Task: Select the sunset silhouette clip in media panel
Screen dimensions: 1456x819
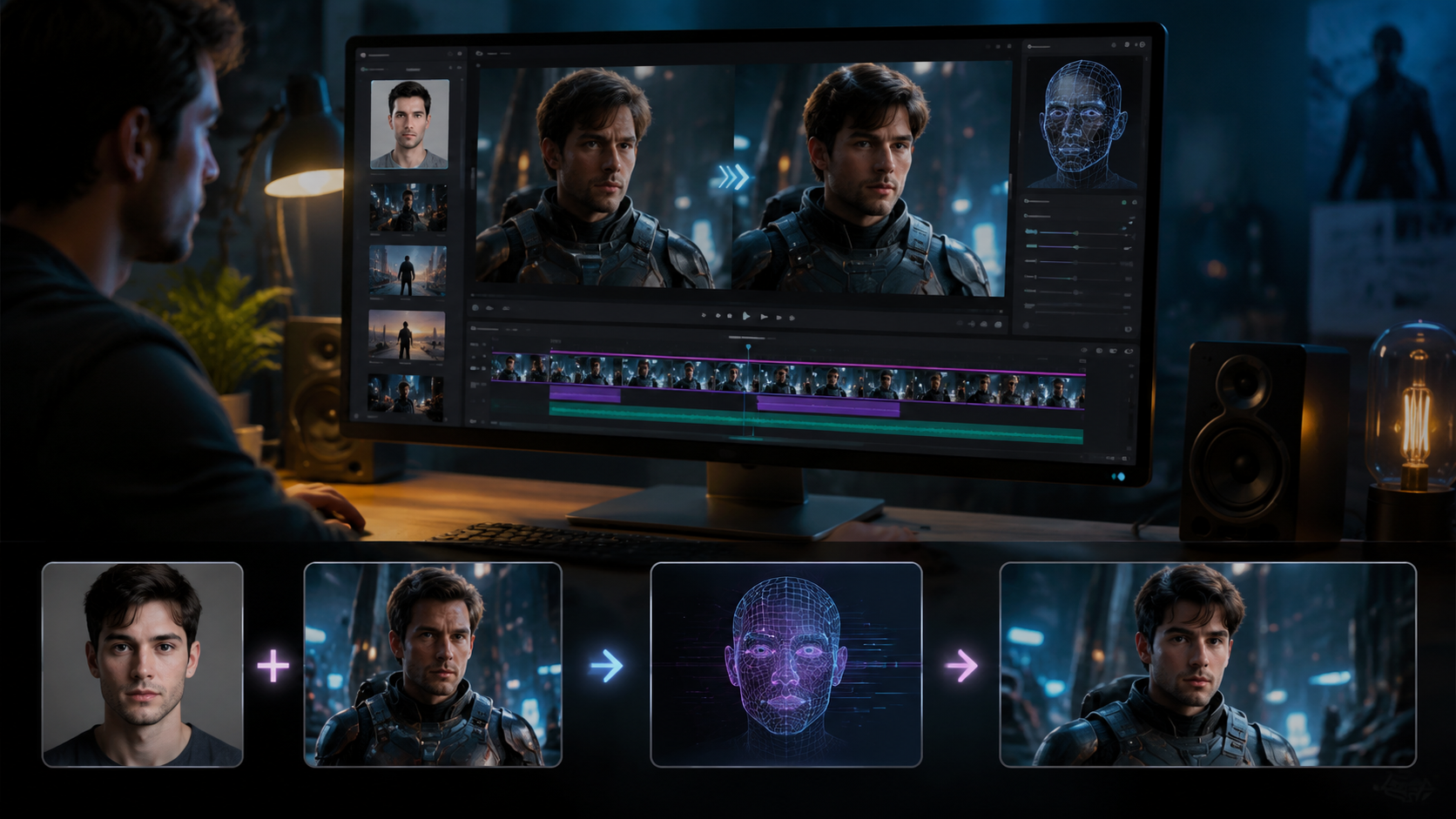Action: coord(407,338)
